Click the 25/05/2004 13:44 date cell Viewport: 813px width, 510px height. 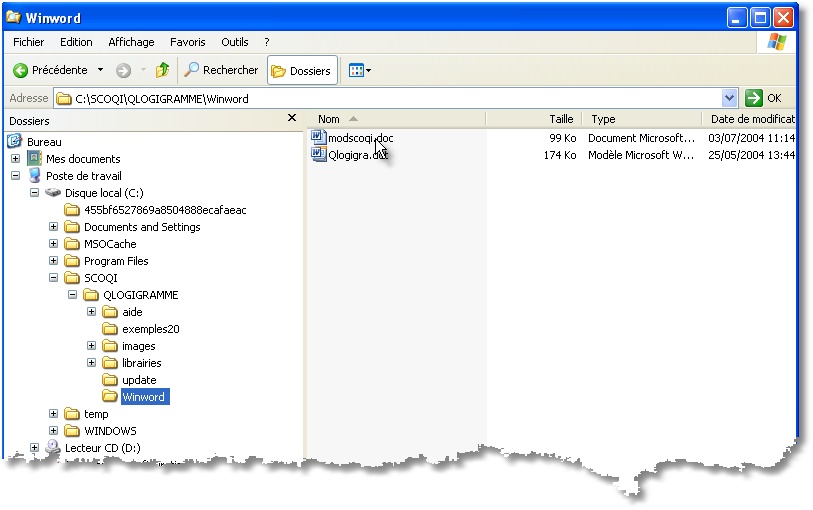click(x=751, y=155)
